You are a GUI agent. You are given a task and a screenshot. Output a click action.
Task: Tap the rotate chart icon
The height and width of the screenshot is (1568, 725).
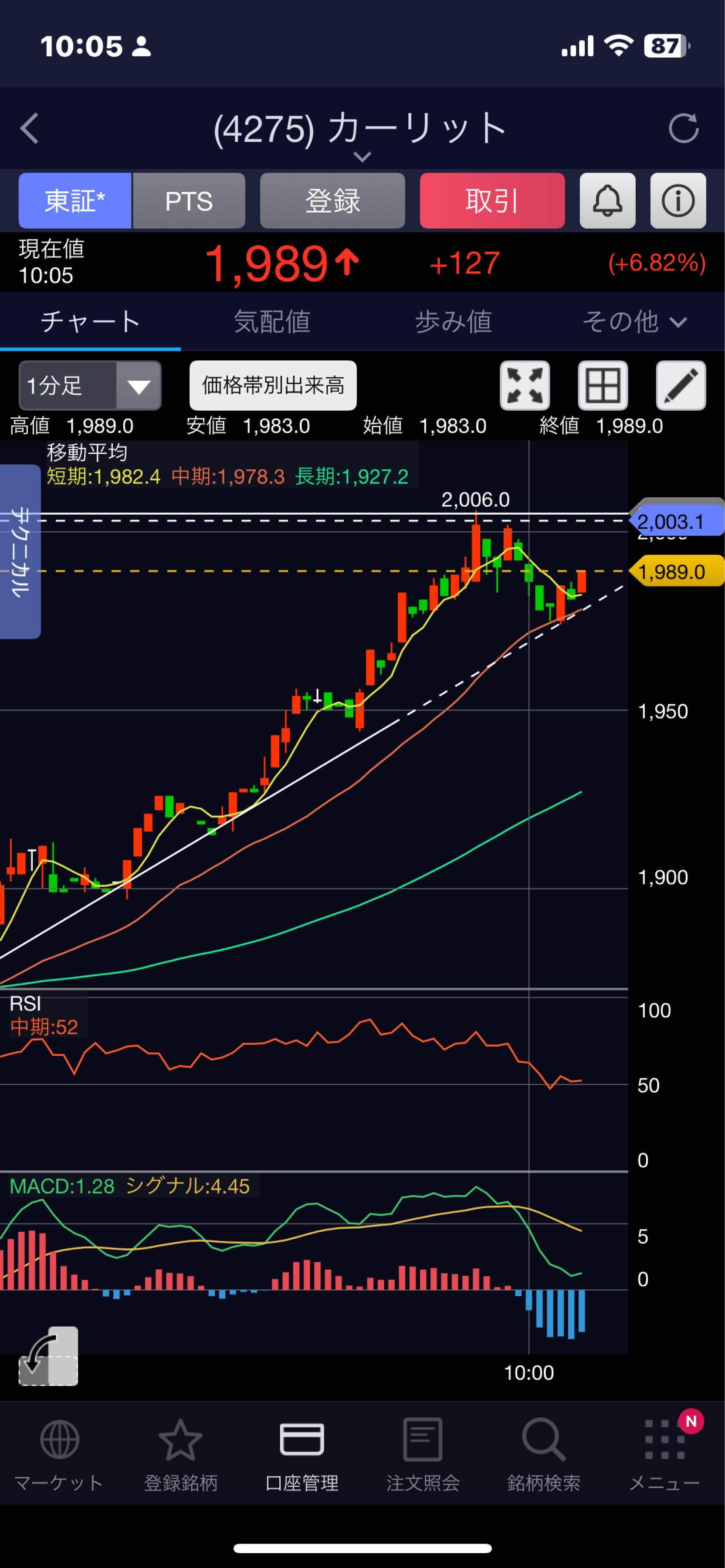coord(49,1355)
